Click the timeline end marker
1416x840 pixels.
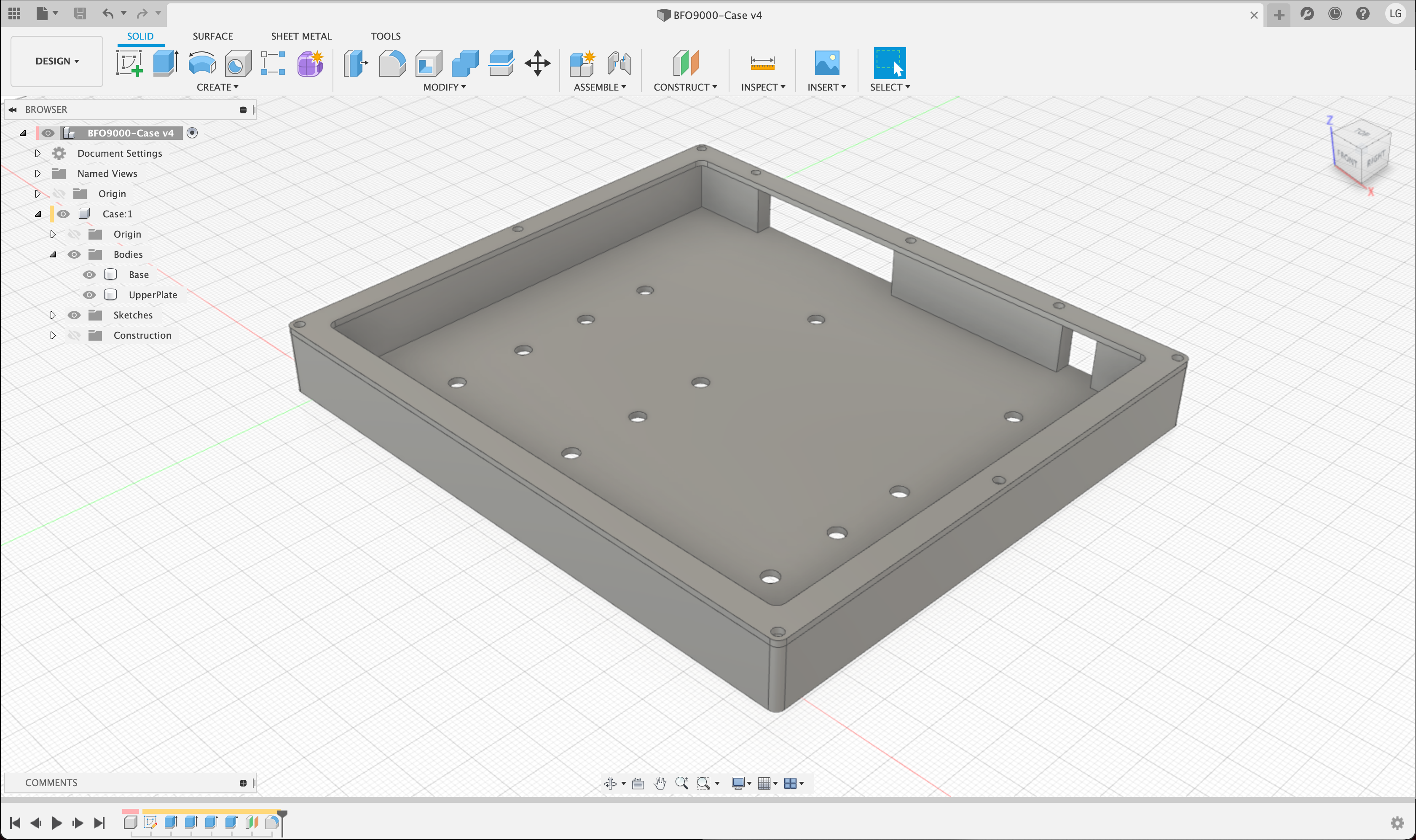tap(282, 818)
